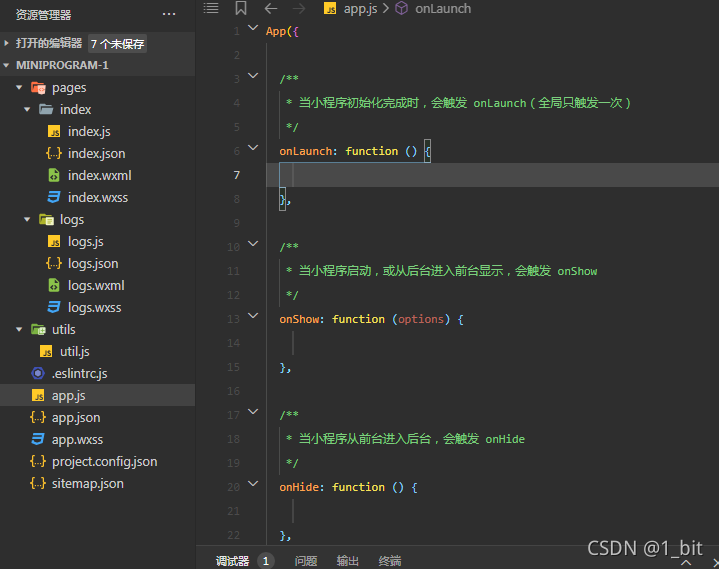Screen dimensions: 719x569
Task: Click the debugger tab count badge 1
Action: coord(265,561)
